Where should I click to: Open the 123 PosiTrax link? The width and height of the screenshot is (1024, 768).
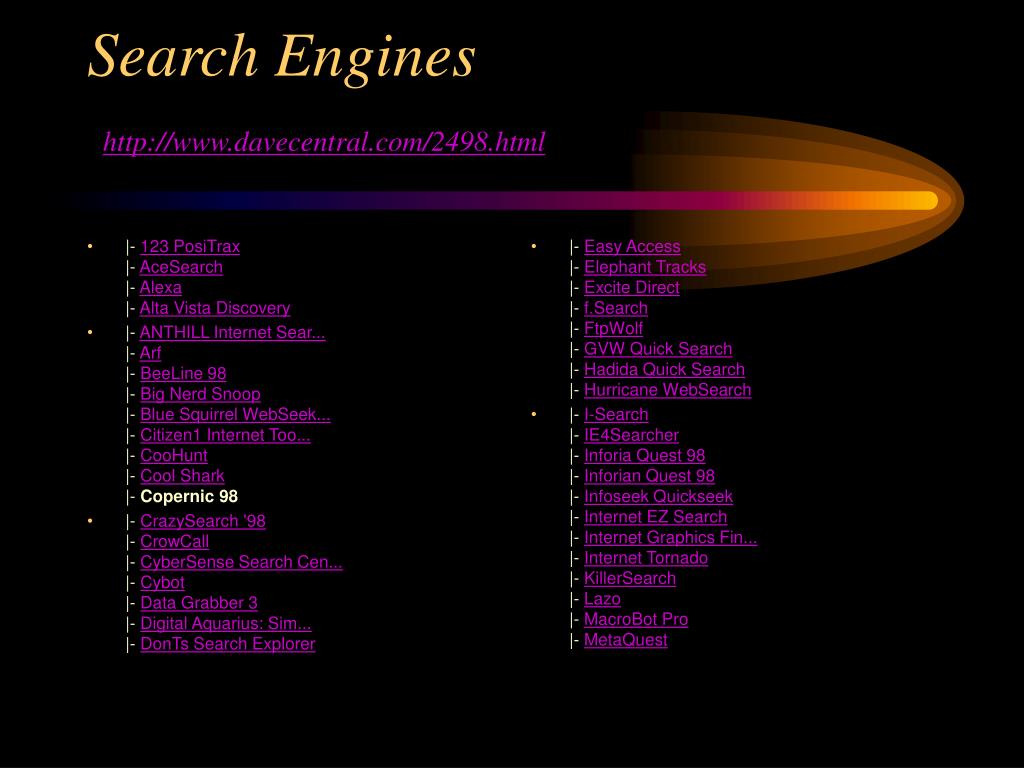[190, 246]
